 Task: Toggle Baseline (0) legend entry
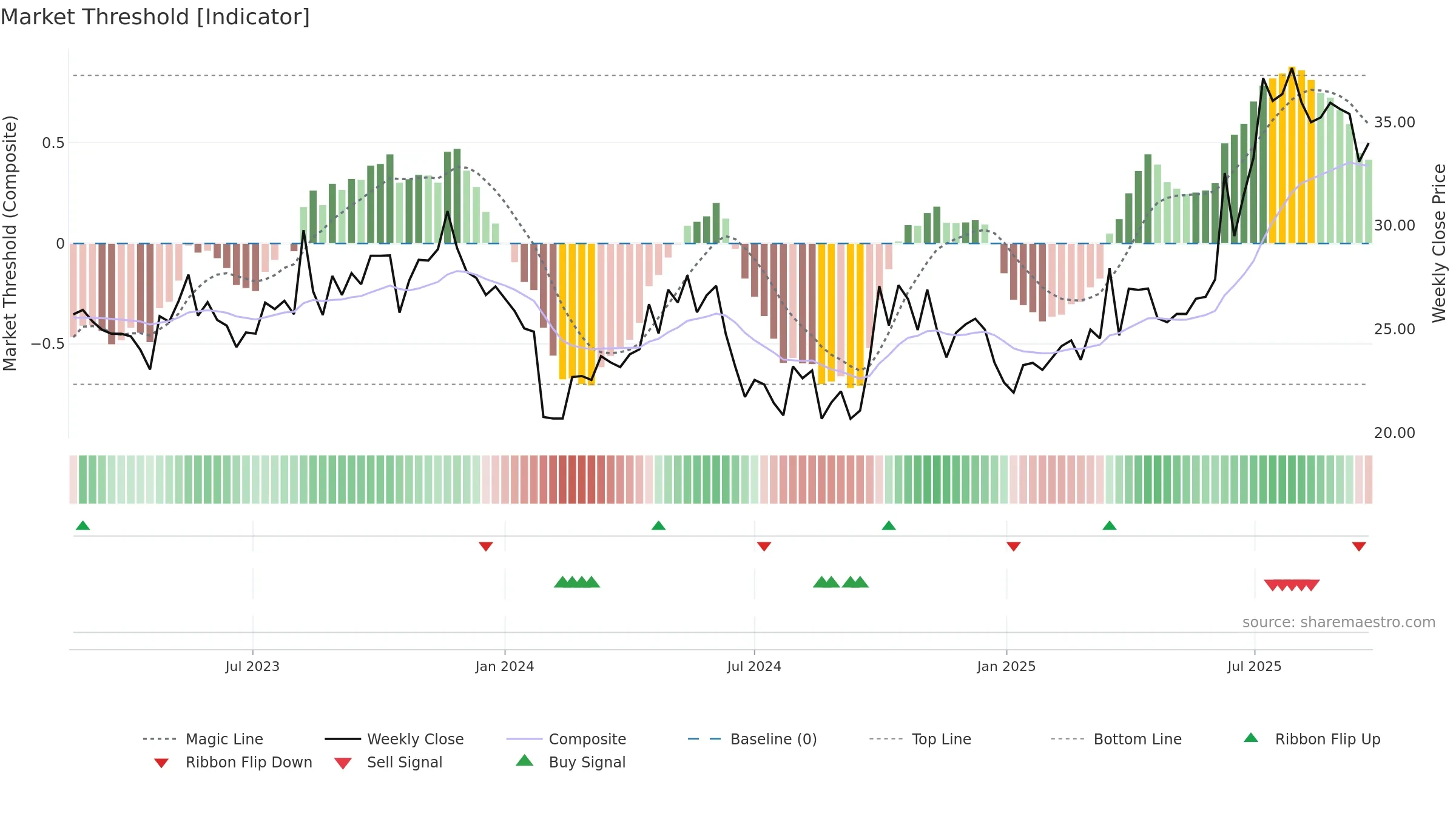752,739
